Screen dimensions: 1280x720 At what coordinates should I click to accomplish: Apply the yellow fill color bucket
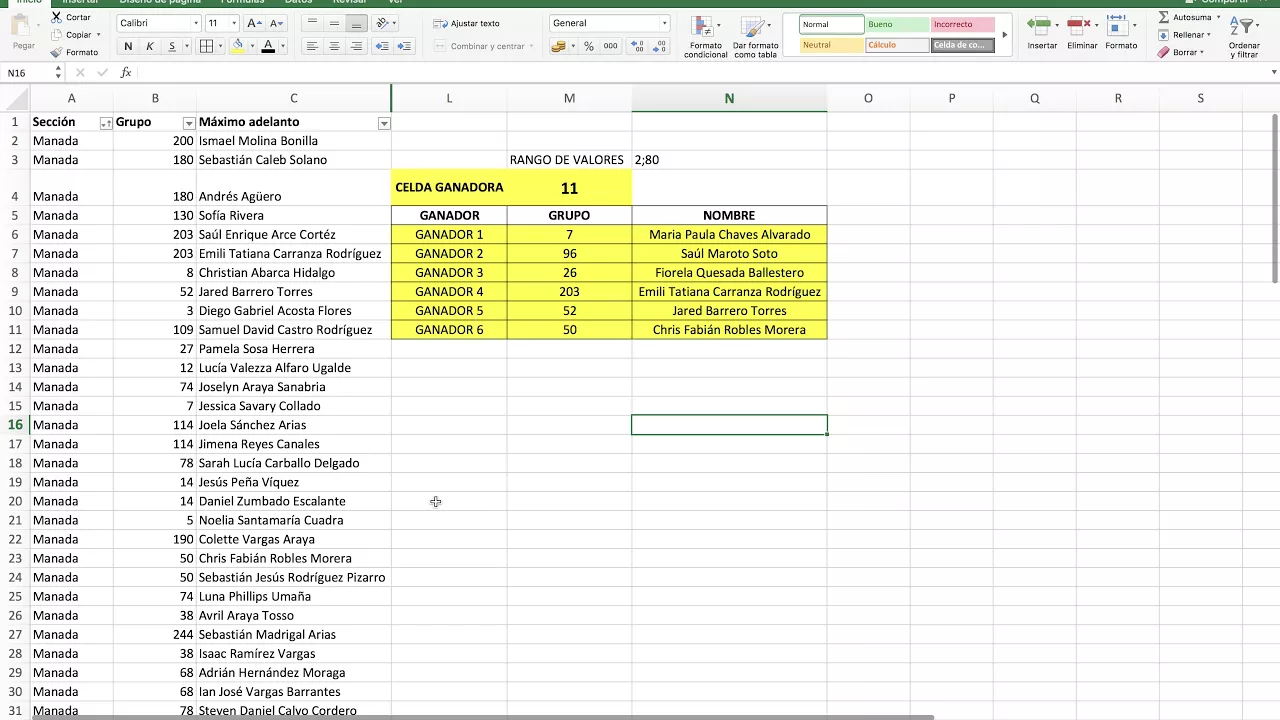coord(238,46)
